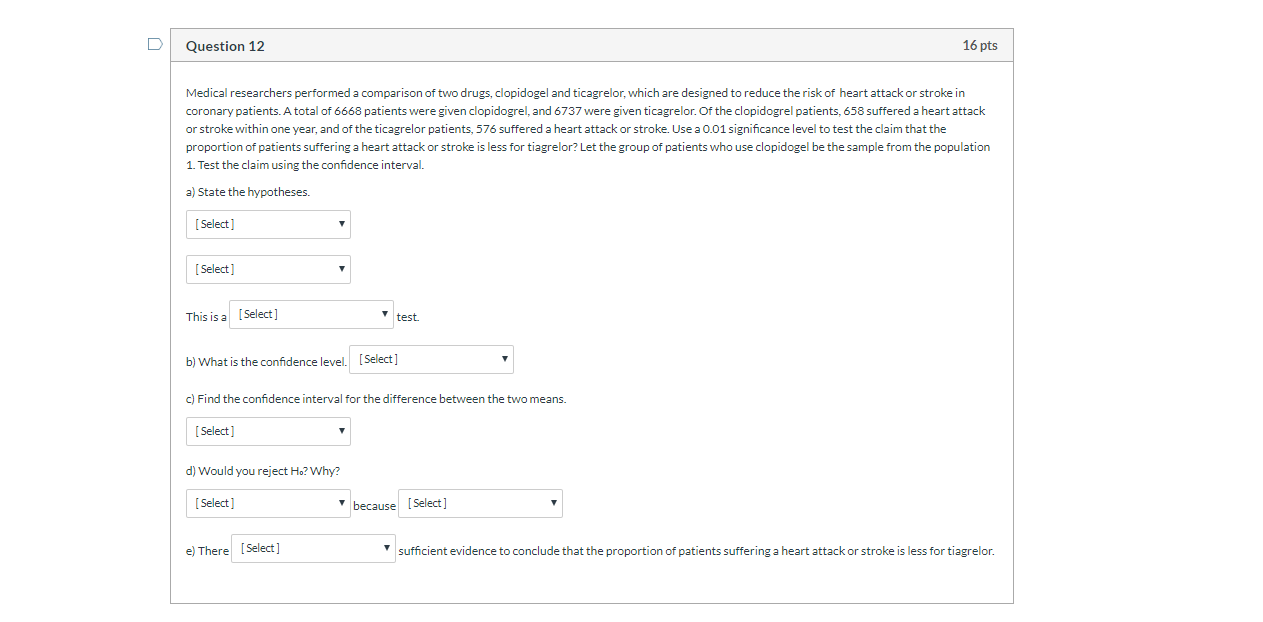Click the 'Question 12' header text
The height and width of the screenshot is (622, 1263).
pyautogui.click(x=224, y=45)
